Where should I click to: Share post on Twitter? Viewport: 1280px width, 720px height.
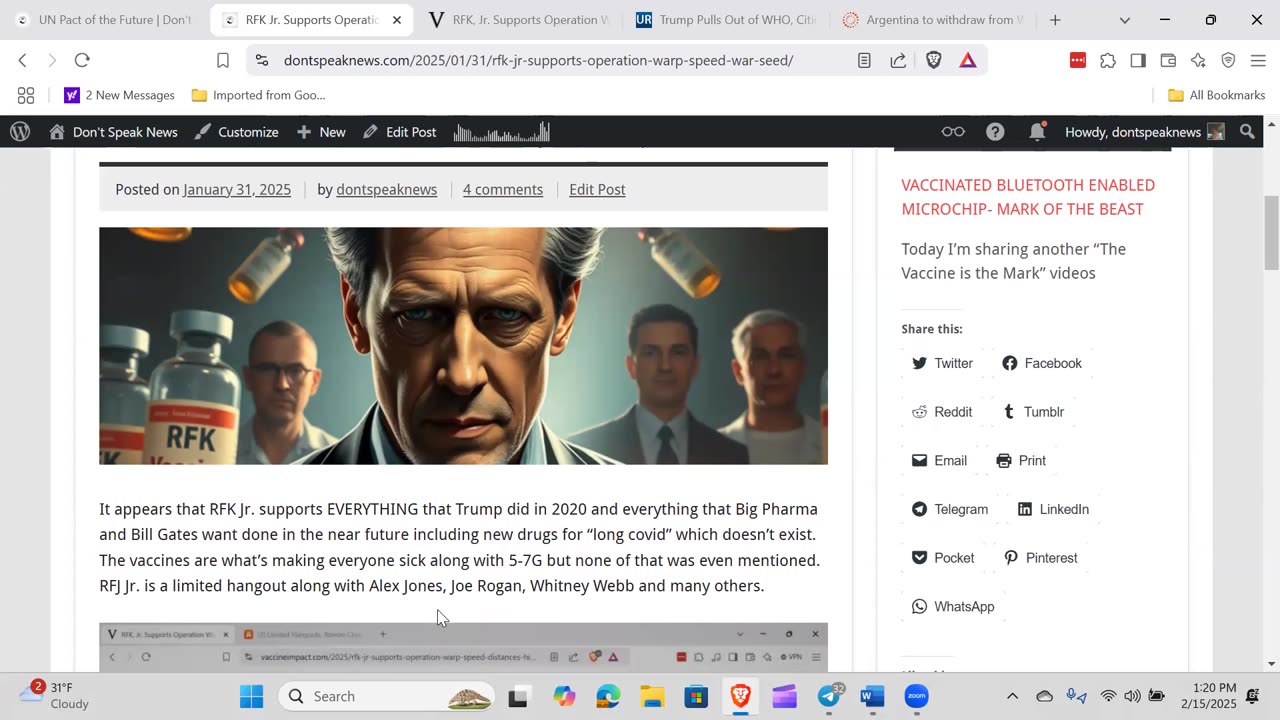(942, 363)
